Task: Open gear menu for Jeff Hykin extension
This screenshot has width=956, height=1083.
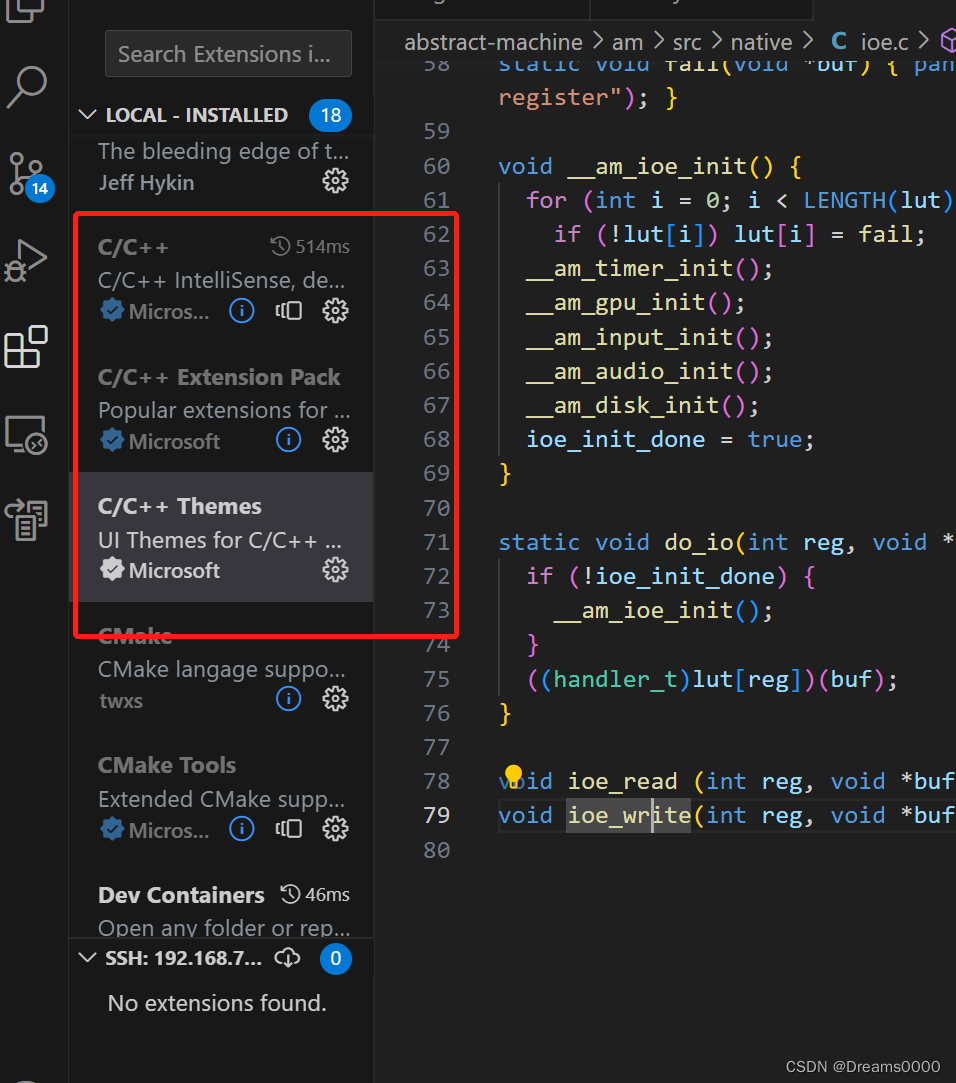Action: click(336, 181)
